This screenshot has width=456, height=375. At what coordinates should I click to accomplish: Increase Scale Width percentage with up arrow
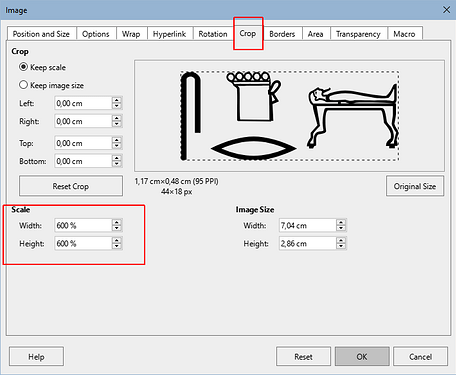117,222
